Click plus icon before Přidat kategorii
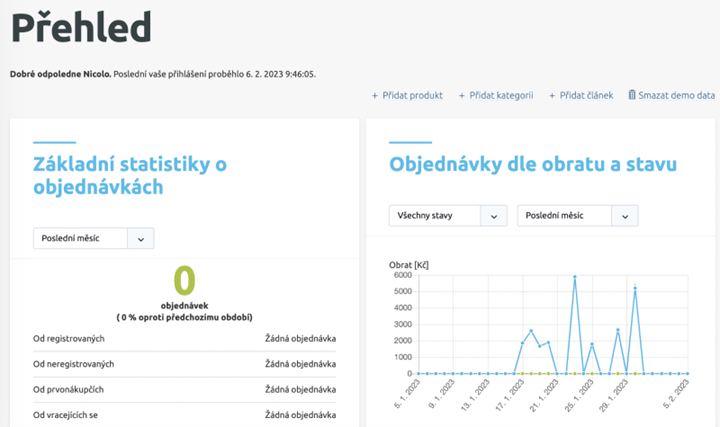This screenshot has width=720, height=427. [462, 96]
